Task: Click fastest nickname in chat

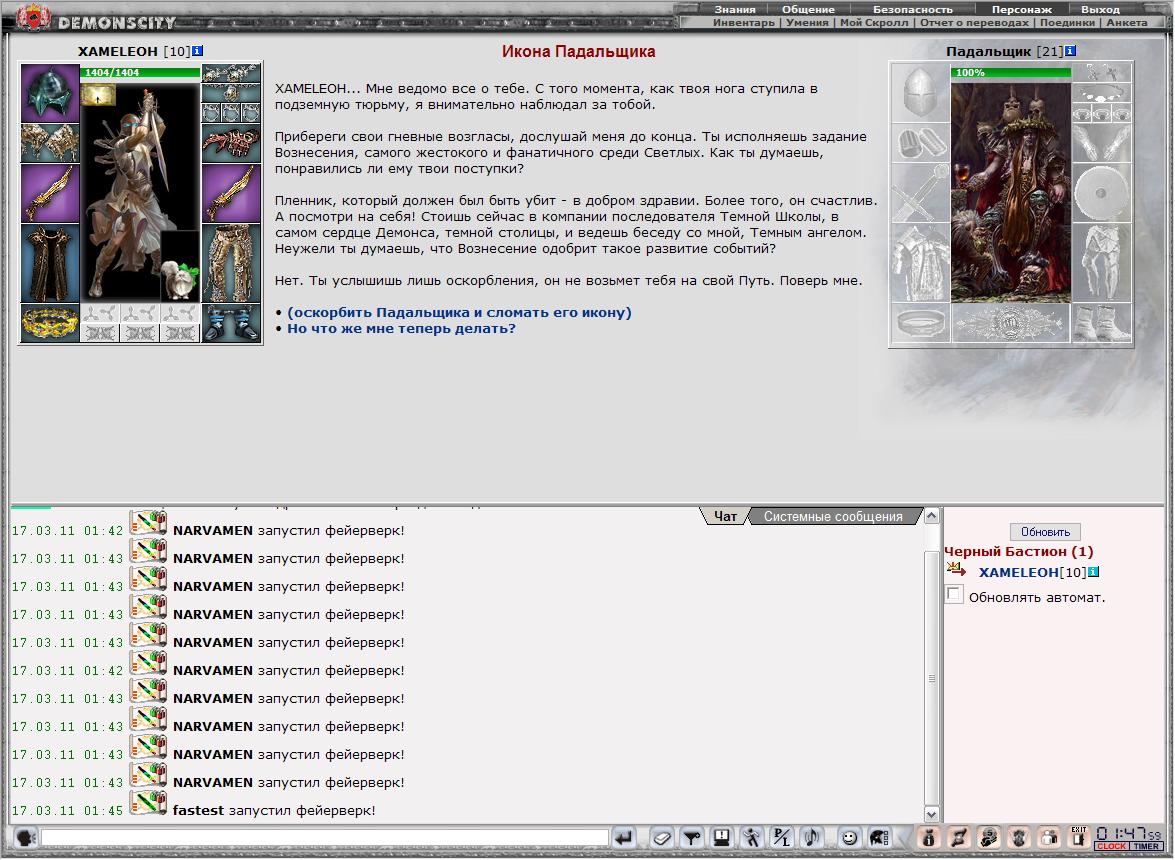Action: pos(199,811)
